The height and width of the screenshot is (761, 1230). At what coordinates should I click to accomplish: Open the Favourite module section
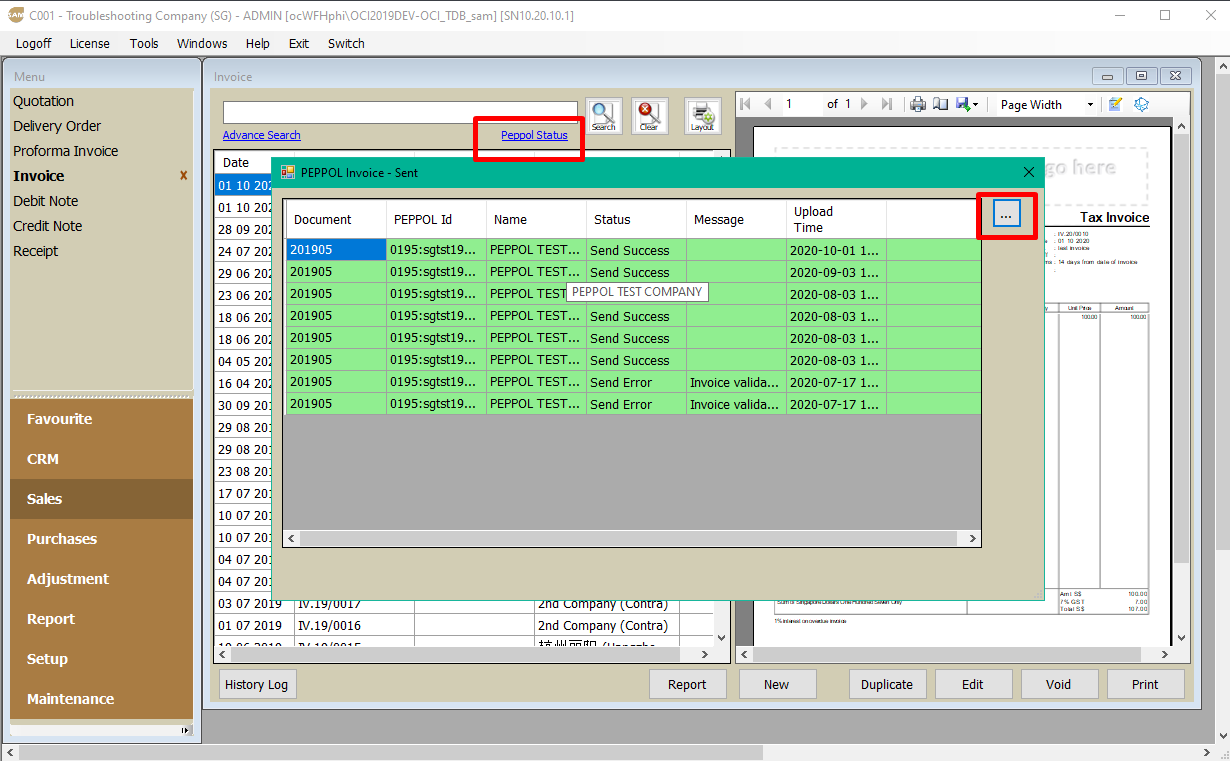(x=101, y=419)
